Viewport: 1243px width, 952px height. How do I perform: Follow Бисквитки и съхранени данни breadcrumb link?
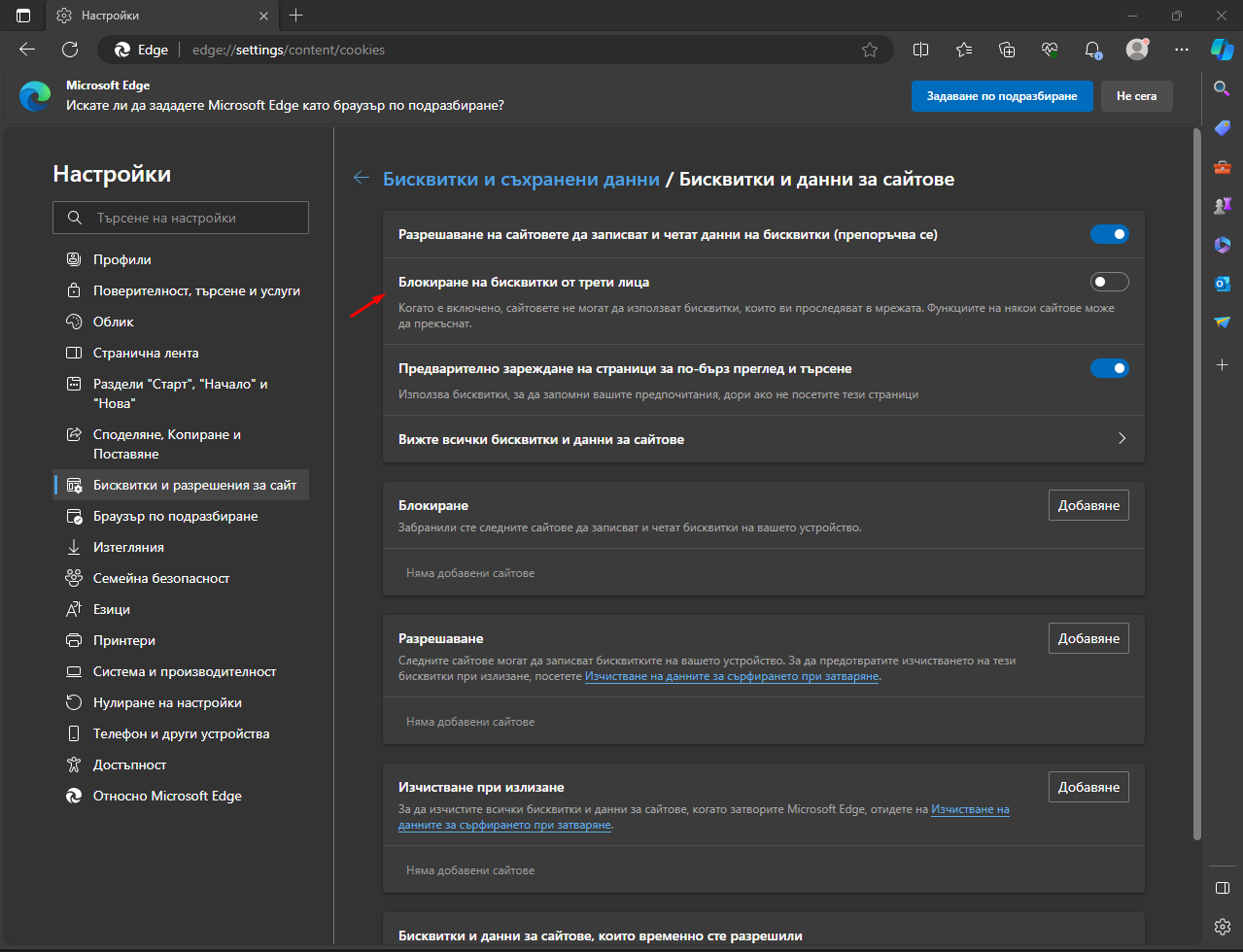(x=521, y=179)
